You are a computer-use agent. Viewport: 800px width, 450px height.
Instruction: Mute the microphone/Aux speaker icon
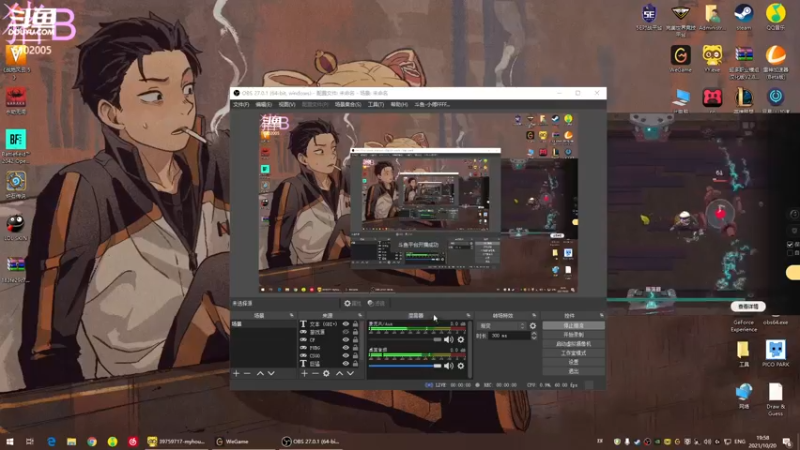click(448, 339)
